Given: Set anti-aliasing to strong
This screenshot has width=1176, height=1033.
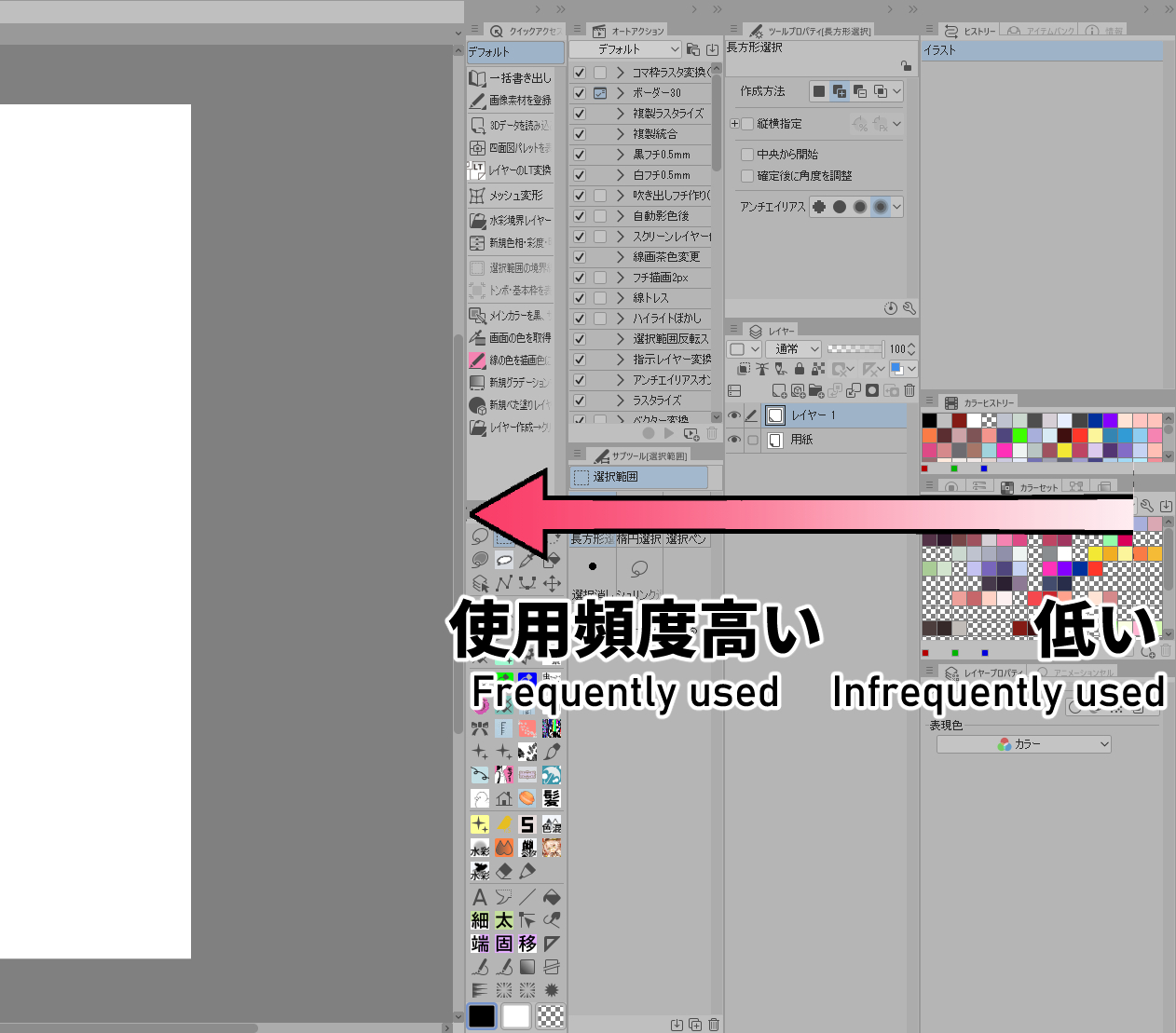Looking at the screenshot, I should coord(881,207).
